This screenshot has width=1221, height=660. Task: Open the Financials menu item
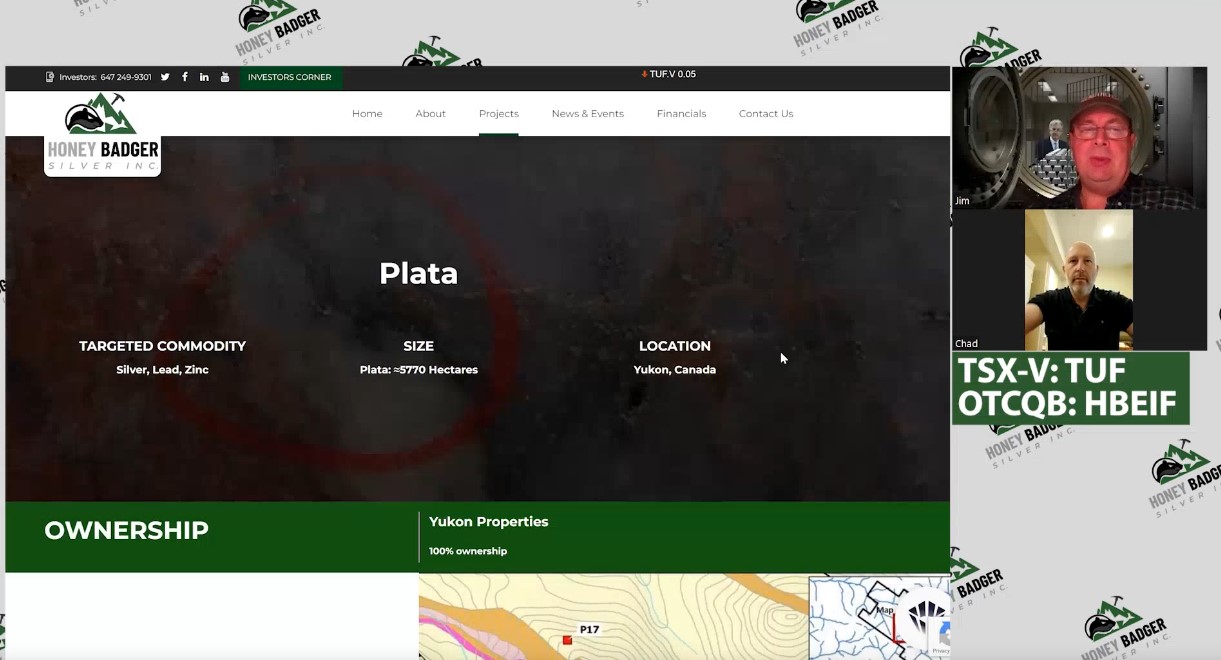(681, 114)
